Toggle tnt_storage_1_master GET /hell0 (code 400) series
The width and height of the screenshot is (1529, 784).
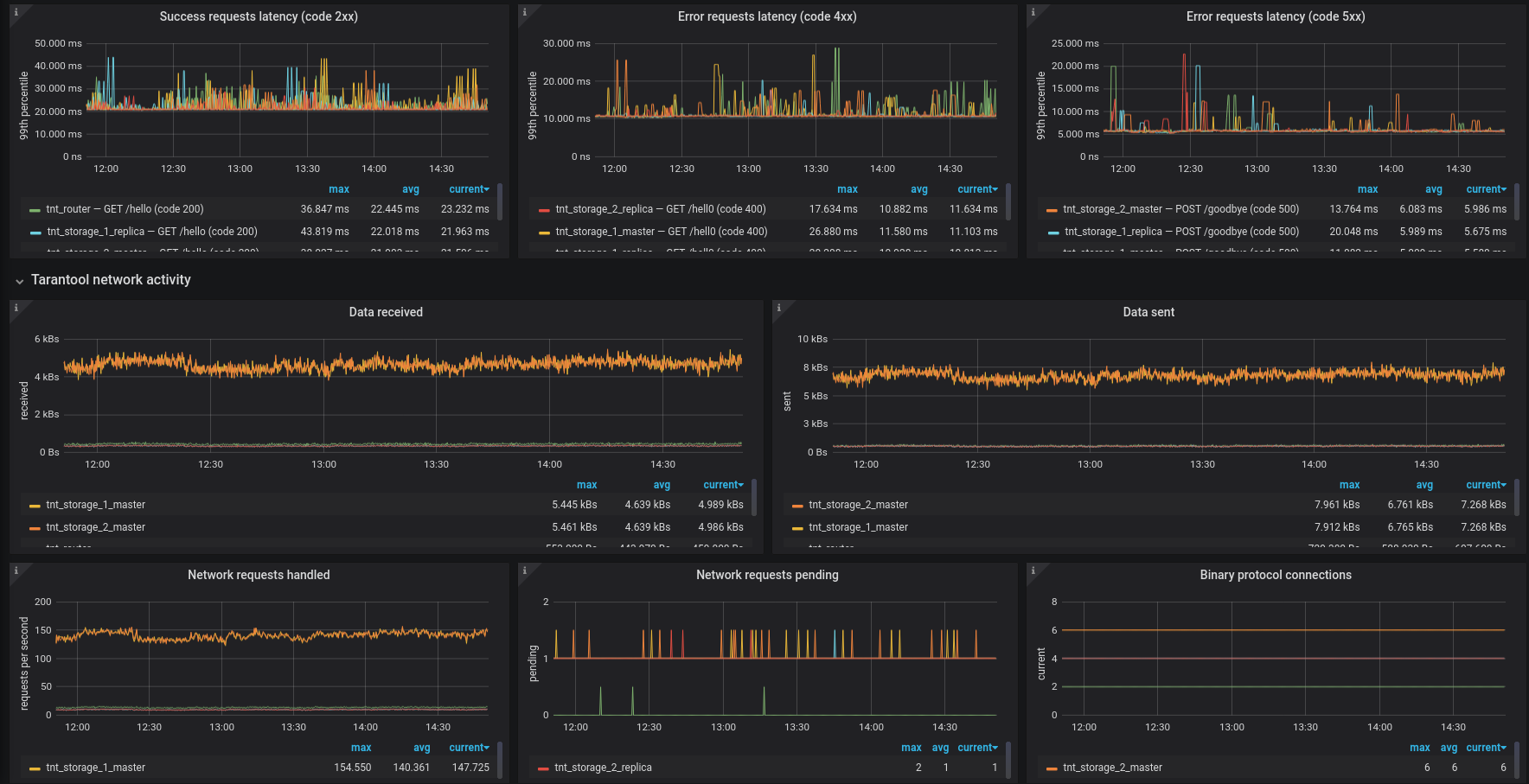662,232
